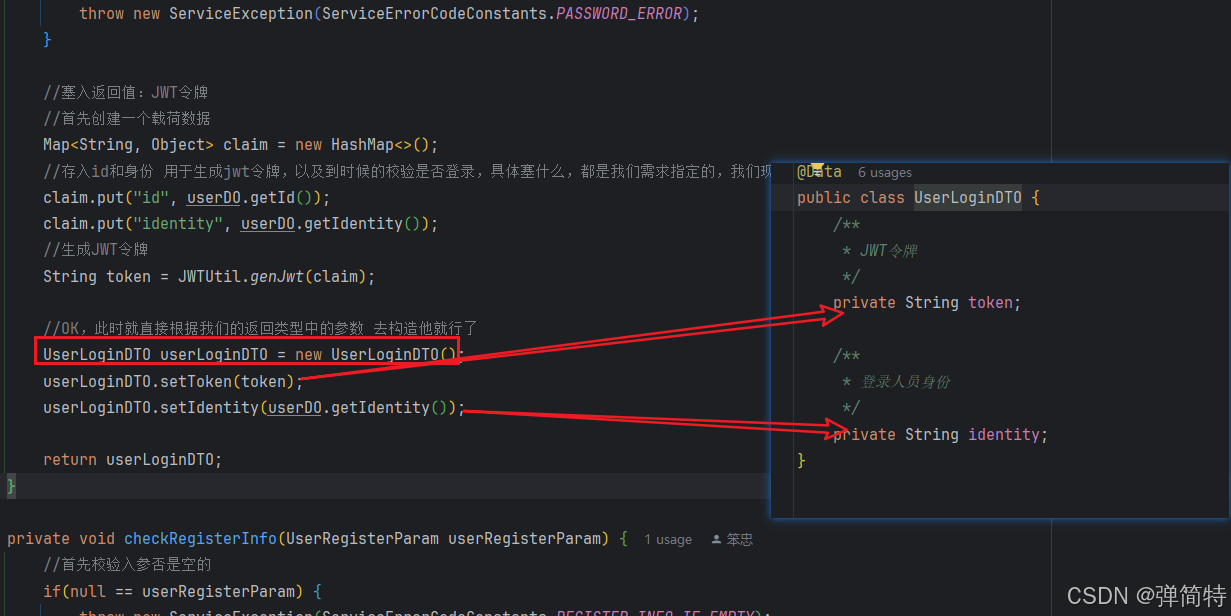Click the comment //塞入返回值: JWT令牌
The width and height of the screenshot is (1231, 616).
click(x=126, y=92)
